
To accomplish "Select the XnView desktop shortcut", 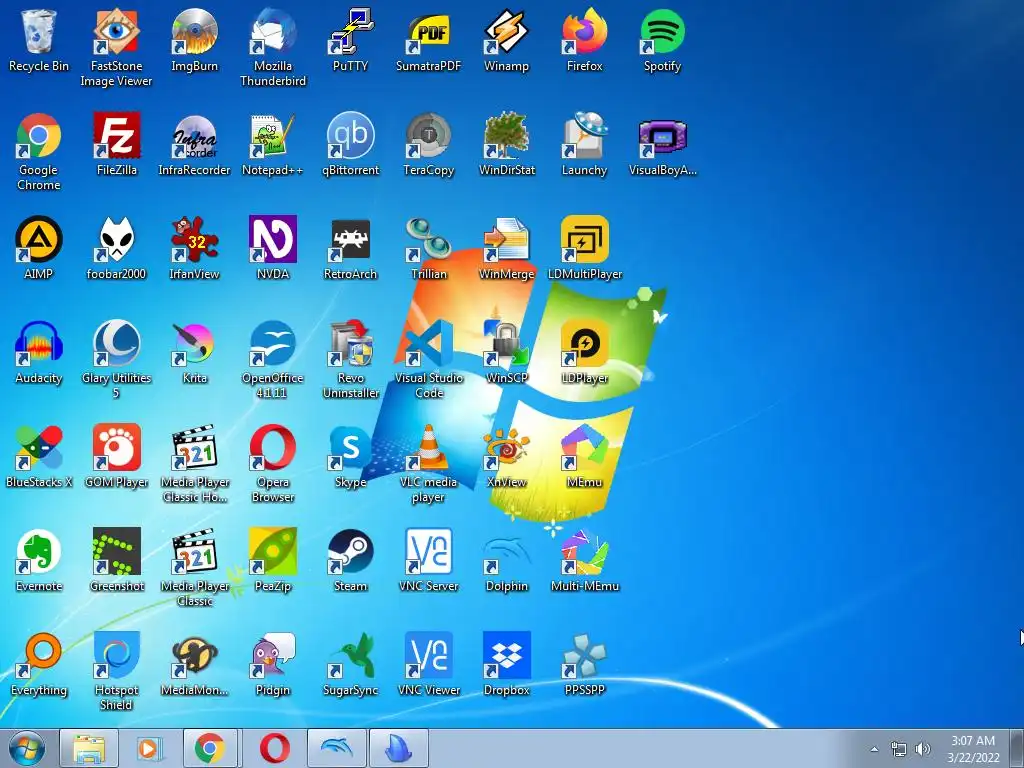I will pyautogui.click(x=507, y=448).
